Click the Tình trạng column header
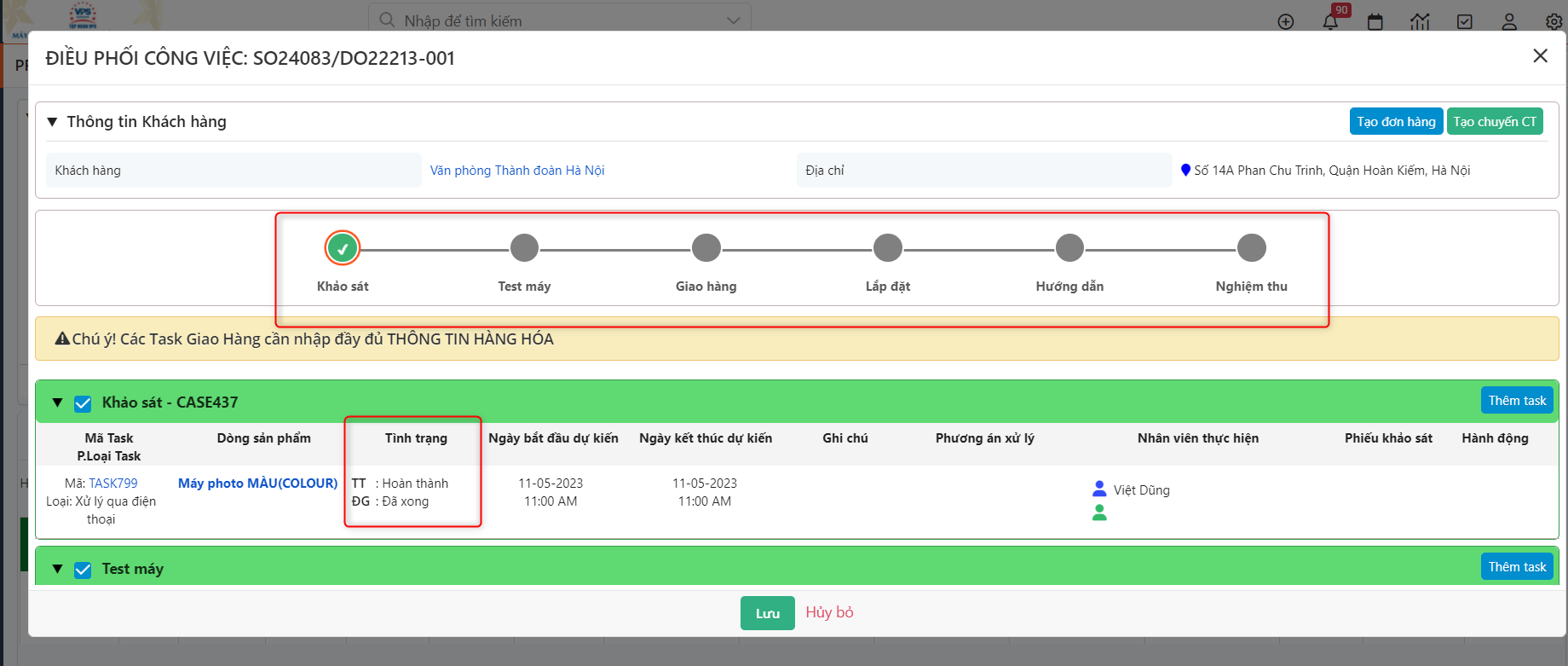The image size is (1568, 666). click(416, 437)
